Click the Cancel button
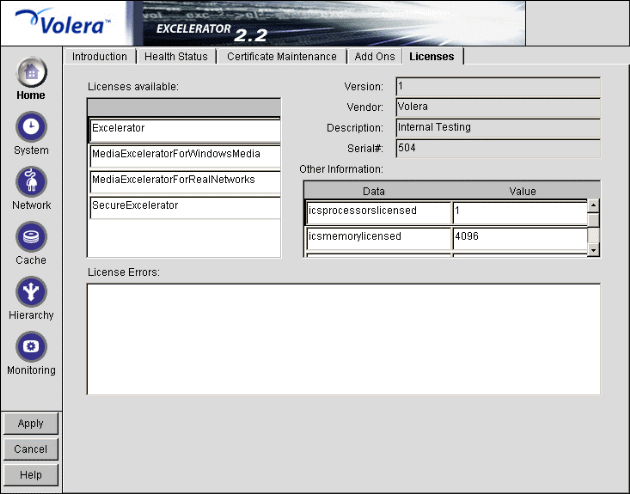The height and width of the screenshot is (494, 630). pyautogui.click(x=31, y=449)
